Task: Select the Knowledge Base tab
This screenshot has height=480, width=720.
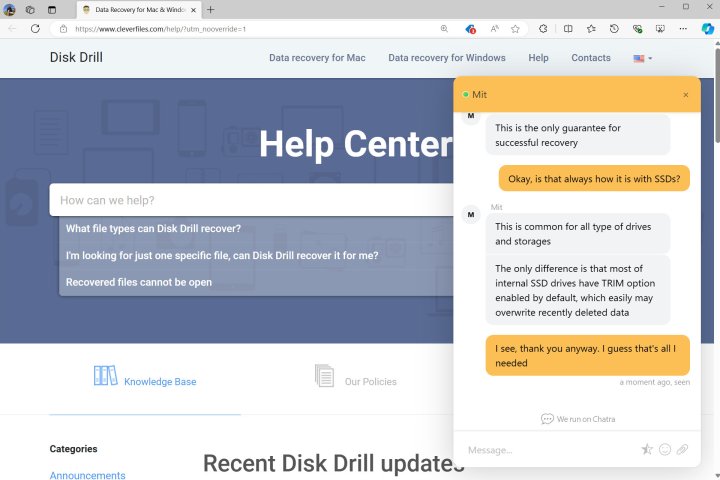Action: (x=145, y=381)
